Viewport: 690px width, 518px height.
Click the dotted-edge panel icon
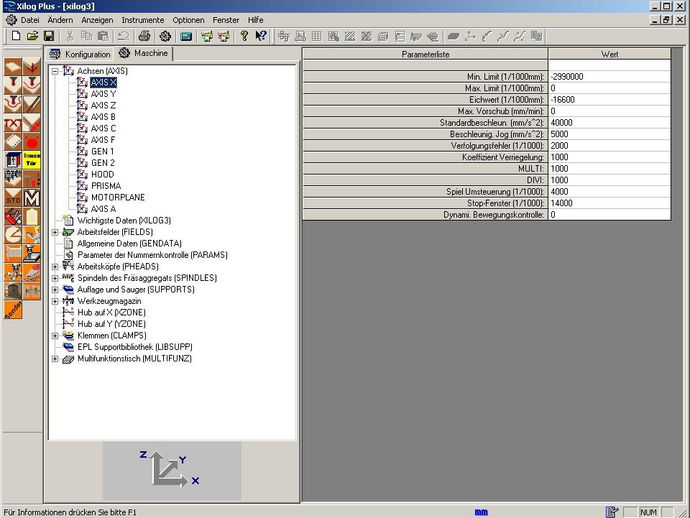click(13, 142)
